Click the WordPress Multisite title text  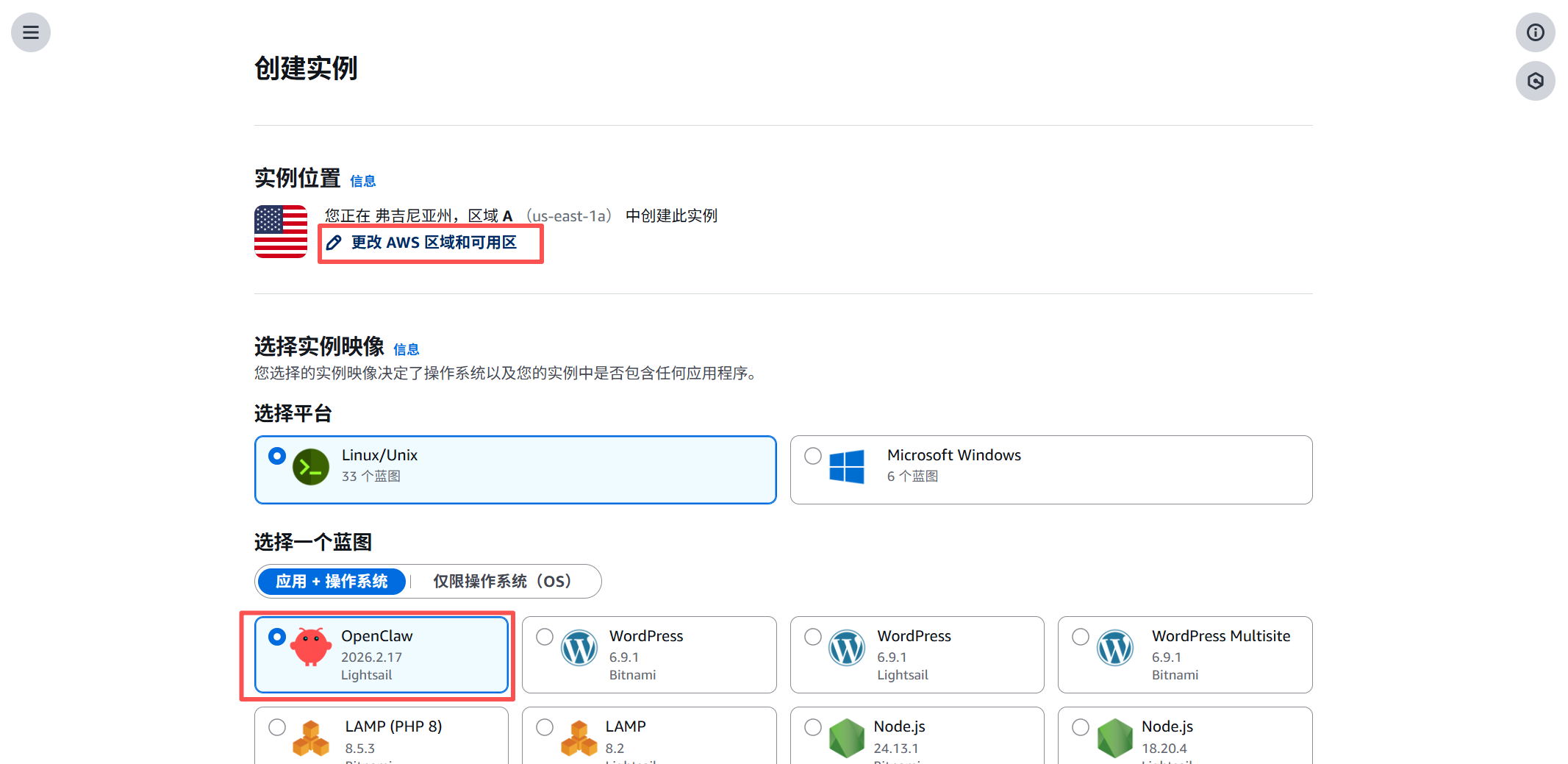(1221, 636)
